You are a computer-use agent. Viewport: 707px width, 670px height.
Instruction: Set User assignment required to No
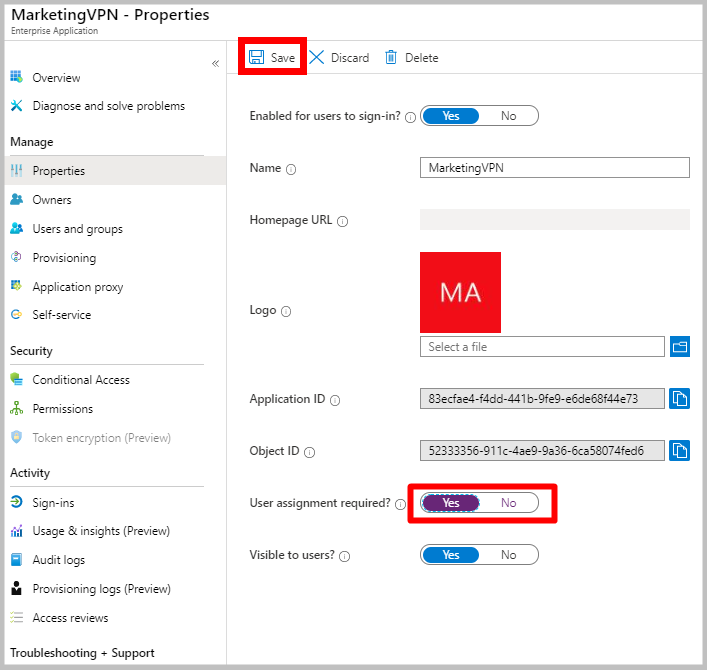[x=509, y=503]
